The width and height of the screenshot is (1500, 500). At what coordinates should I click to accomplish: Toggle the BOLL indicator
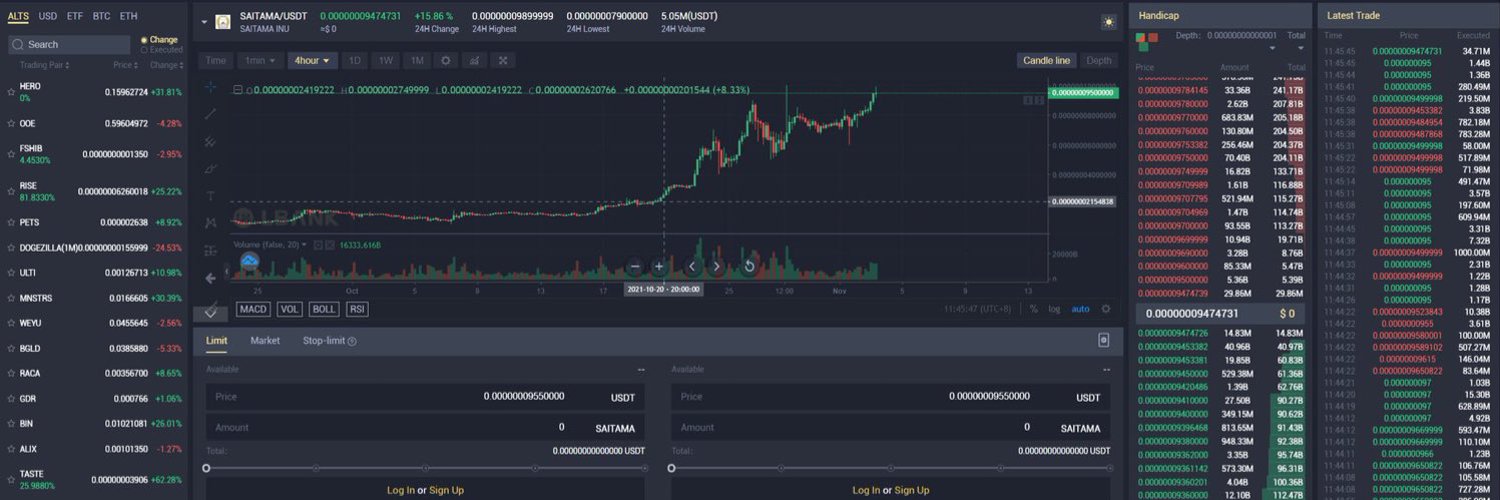[x=324, y=309]
